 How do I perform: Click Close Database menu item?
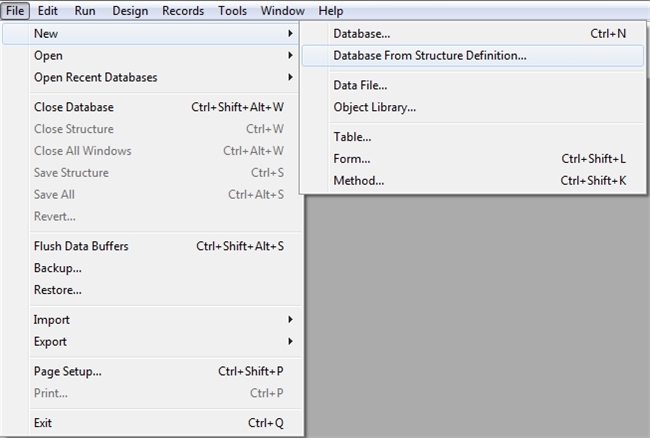tap(74, 107)
